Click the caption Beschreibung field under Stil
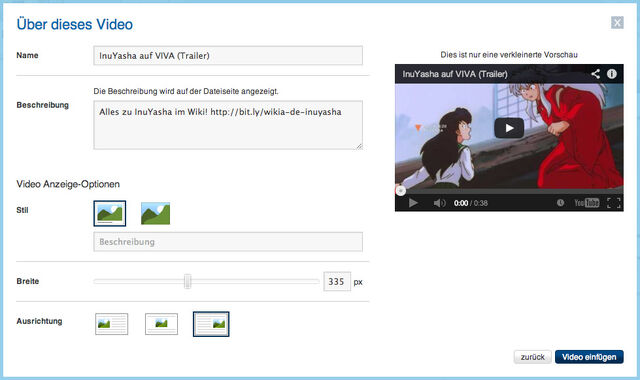 [228, 242]
